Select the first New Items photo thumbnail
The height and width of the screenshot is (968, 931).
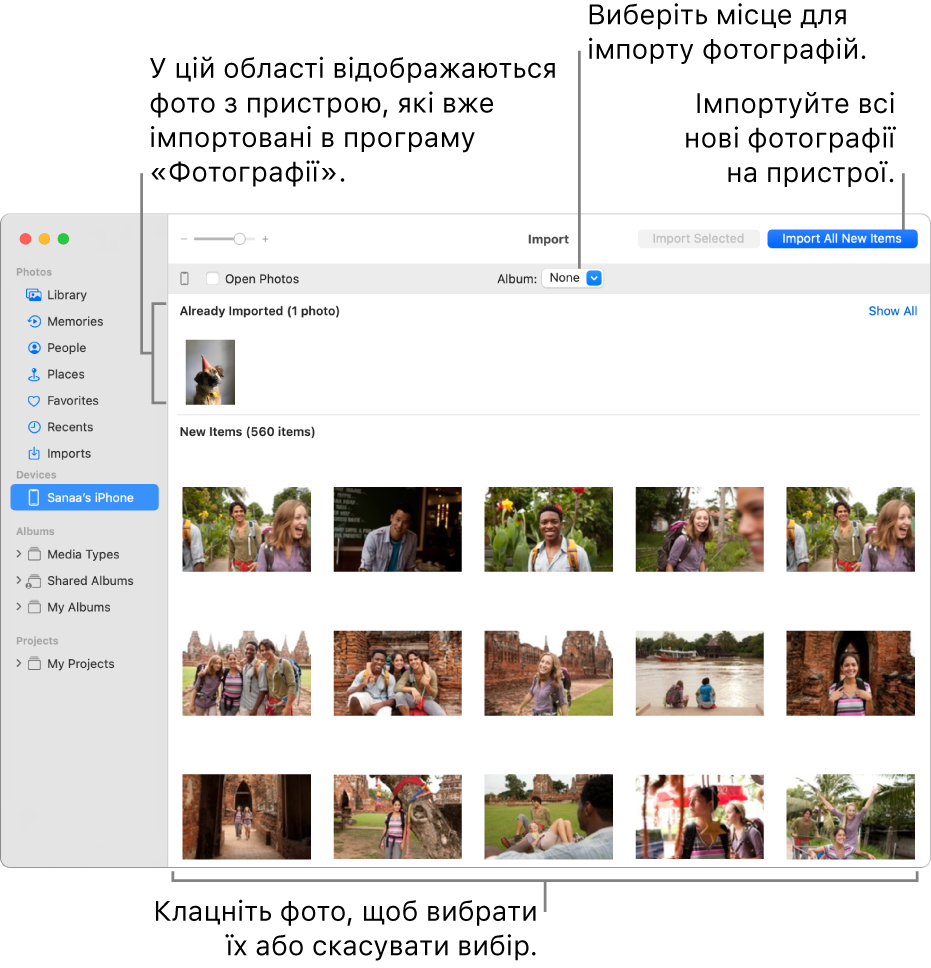point(246,529)
